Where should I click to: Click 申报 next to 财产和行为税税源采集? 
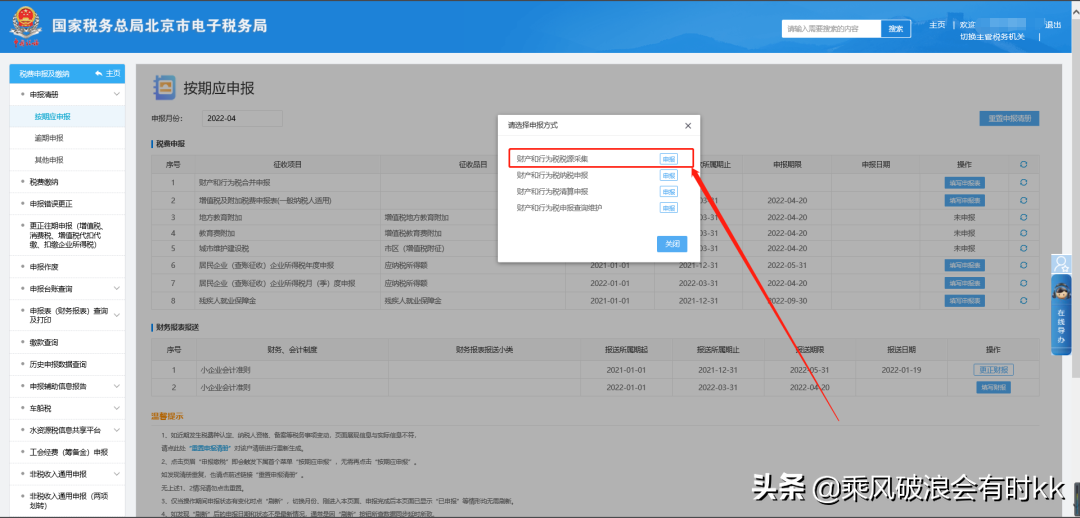coord(668,159)
